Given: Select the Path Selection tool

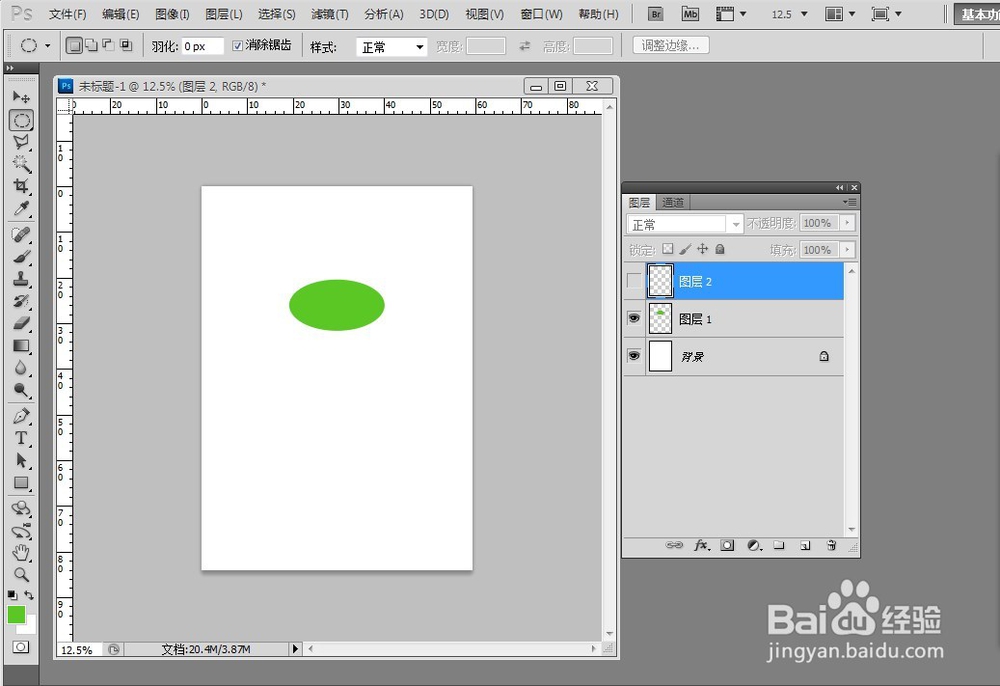Looking at the screenshot, I should pos(21,460).
